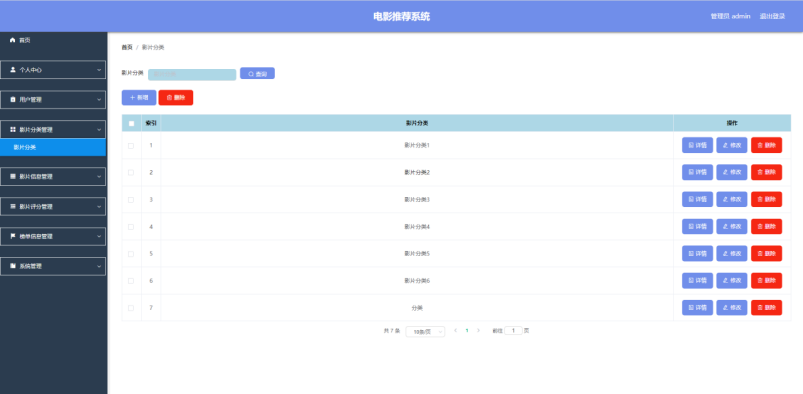Click the 查询 search button
The image size is (803, 394).
(257, 73)
